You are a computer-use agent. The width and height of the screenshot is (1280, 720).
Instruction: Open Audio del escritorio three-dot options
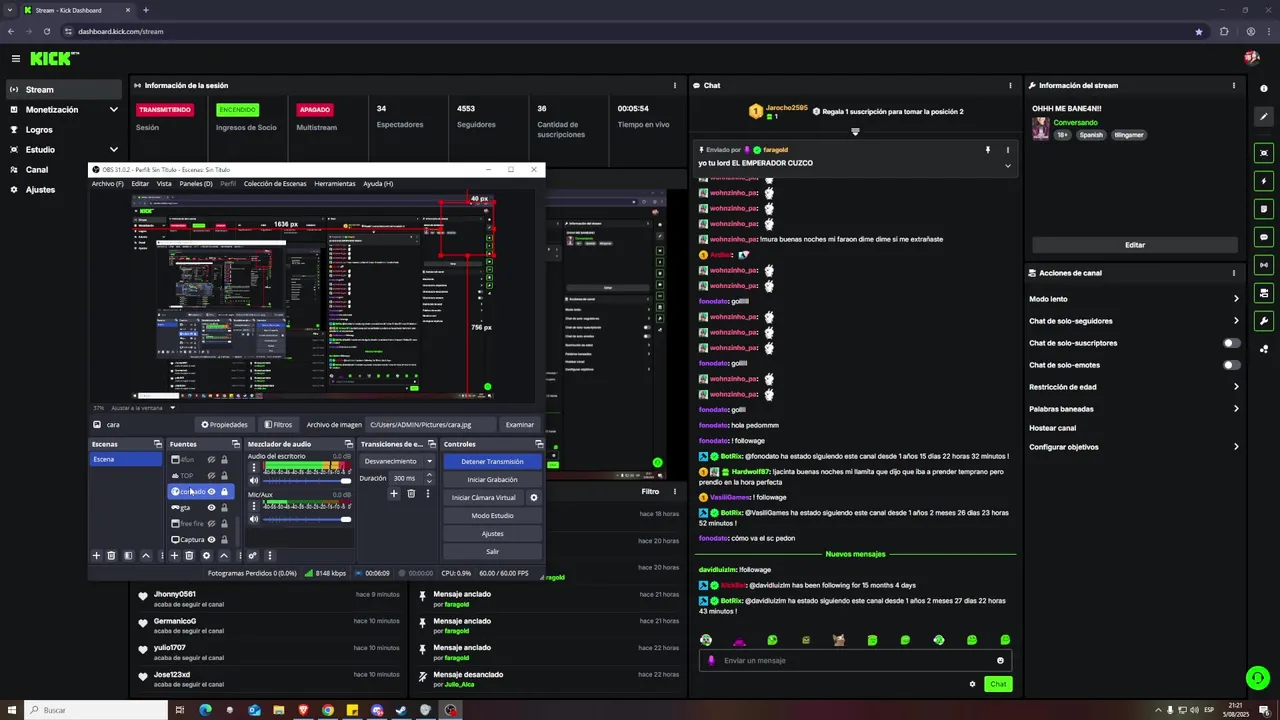(x=254, y=467)
